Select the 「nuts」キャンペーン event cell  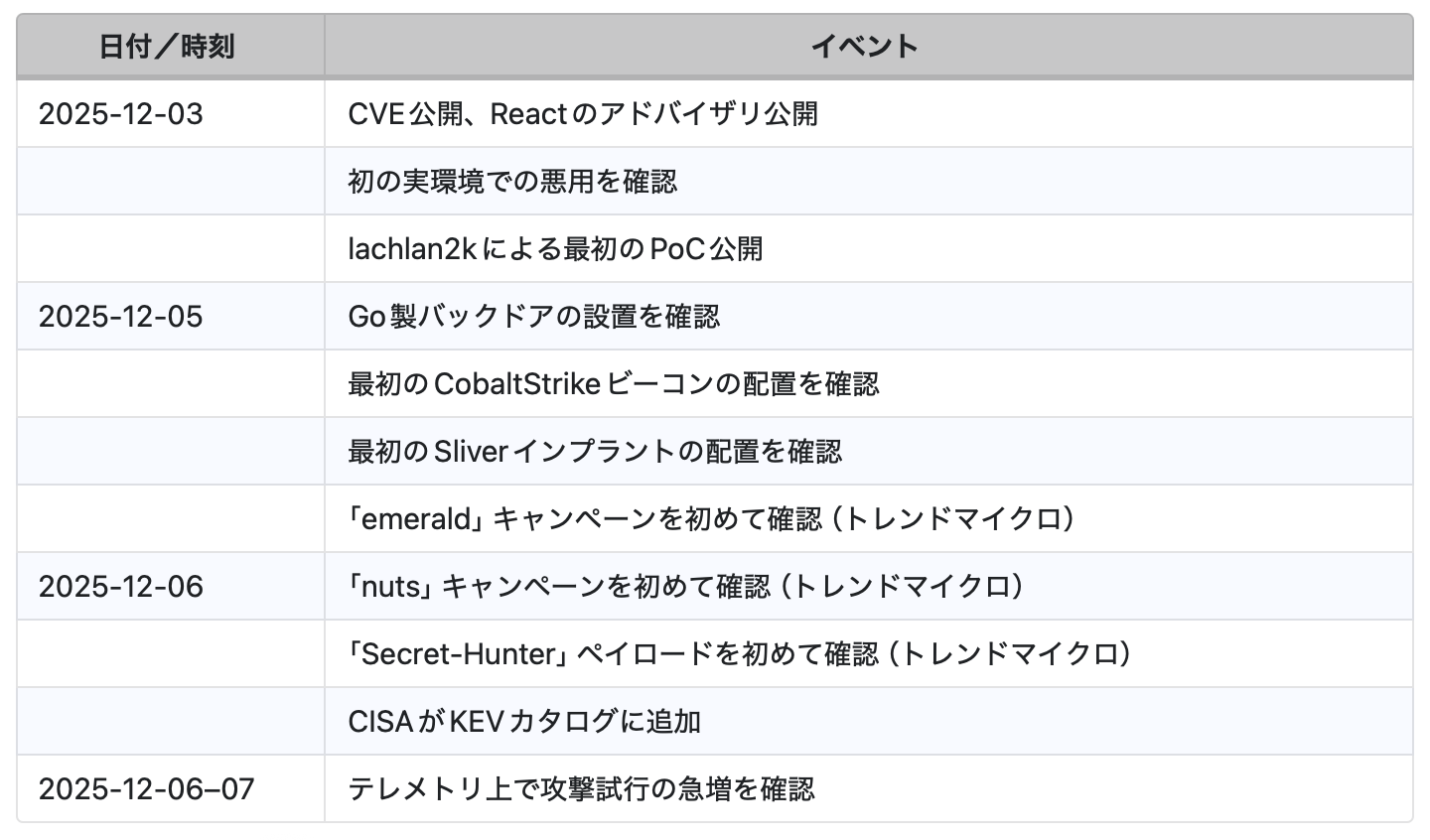click(x=684, y=587)
